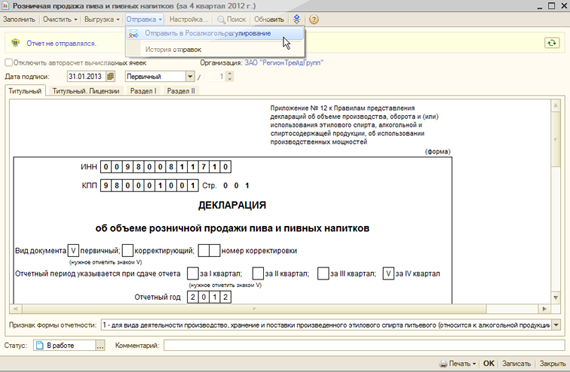
Task: Check the за I квартал box
Action: coord(193,273)
